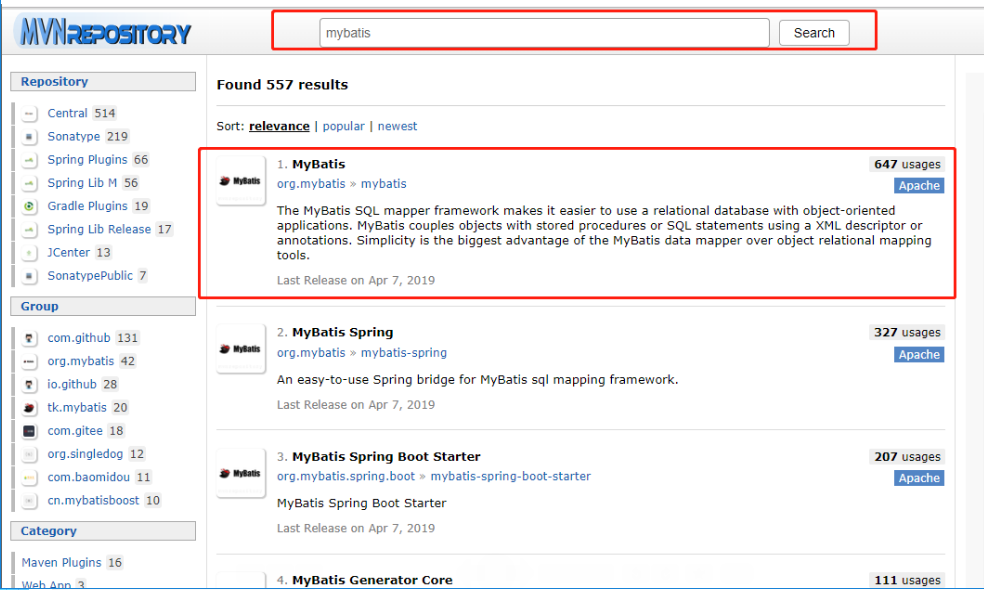Click the Apache license tag for MyBatis Spring
The width and height of the screenshot is (984, 590).
[919, 355]
